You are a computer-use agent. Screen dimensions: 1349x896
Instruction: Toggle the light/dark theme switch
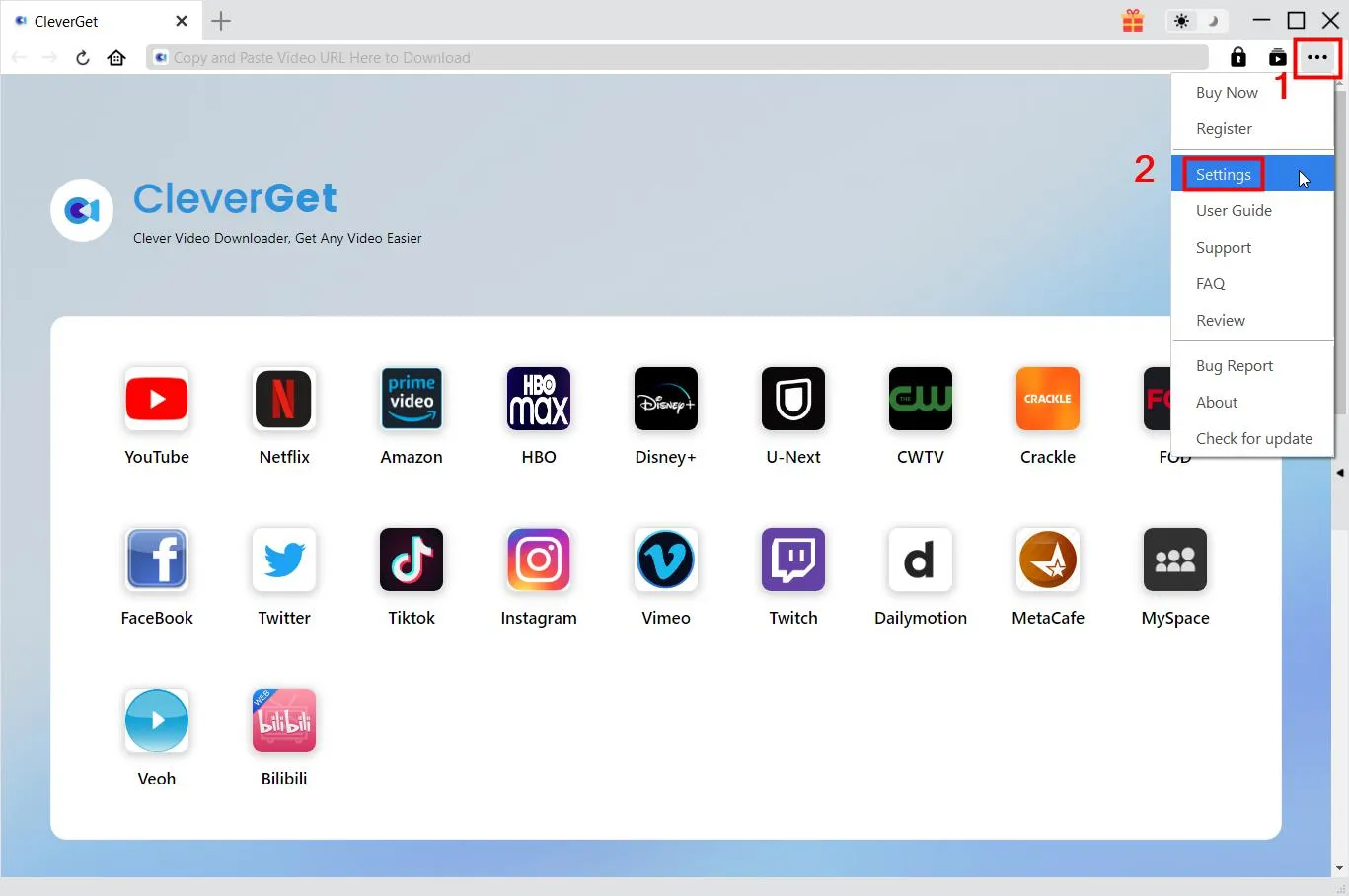(x=1196, y=21)
